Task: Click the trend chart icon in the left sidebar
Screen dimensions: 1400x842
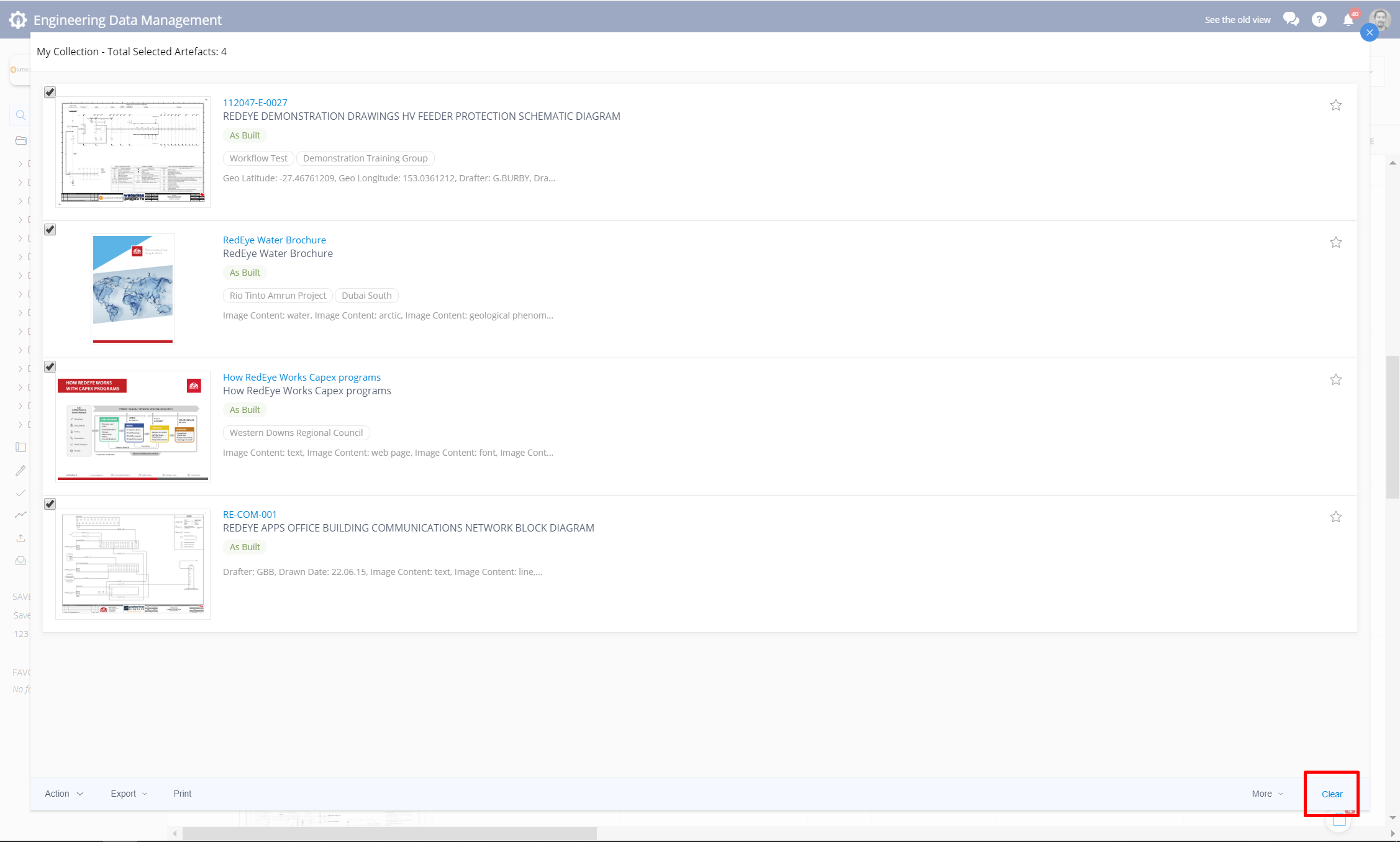Action: coord(20,515)
